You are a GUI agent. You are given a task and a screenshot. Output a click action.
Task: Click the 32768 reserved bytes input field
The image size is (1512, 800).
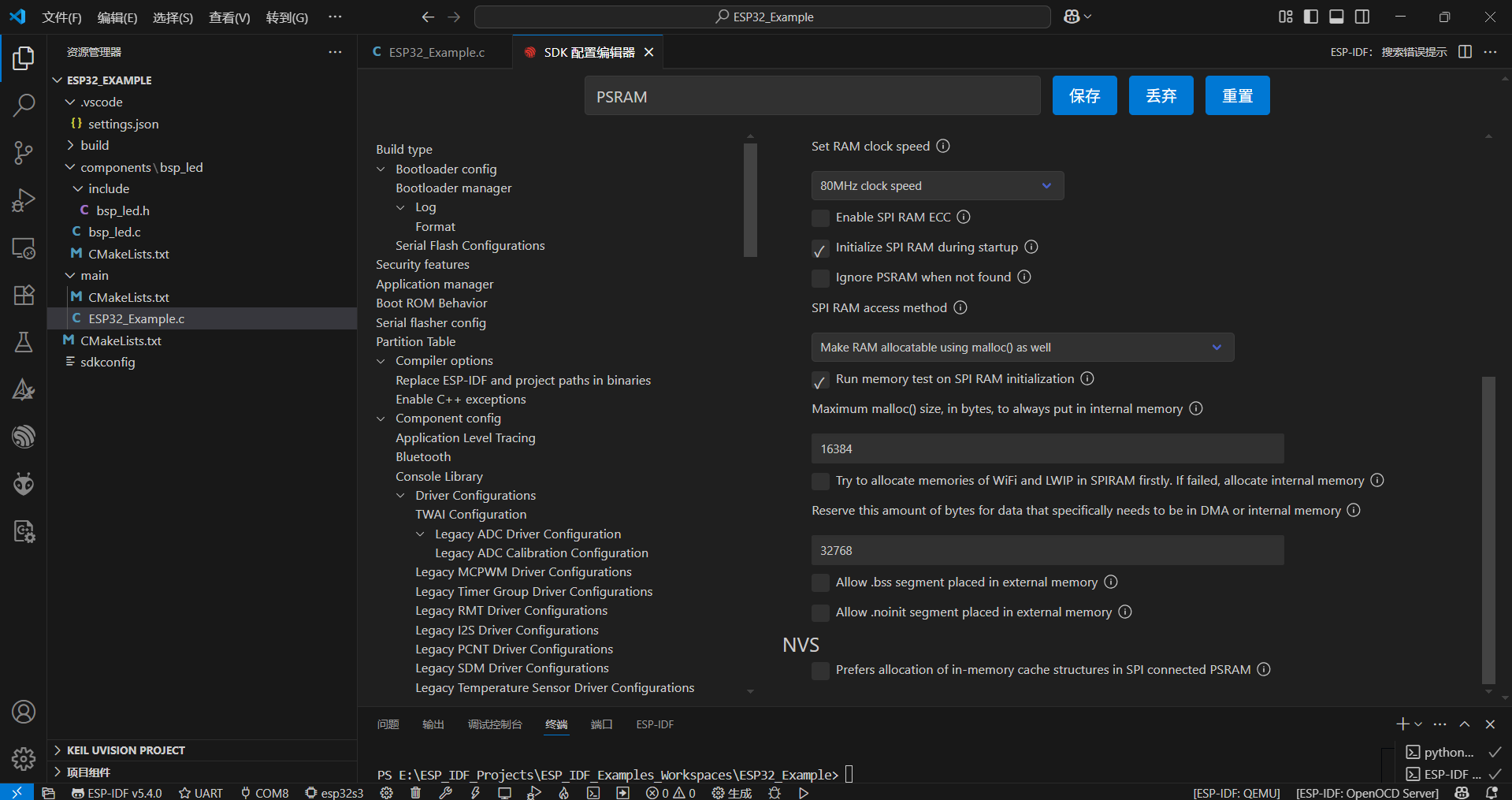1047,551
